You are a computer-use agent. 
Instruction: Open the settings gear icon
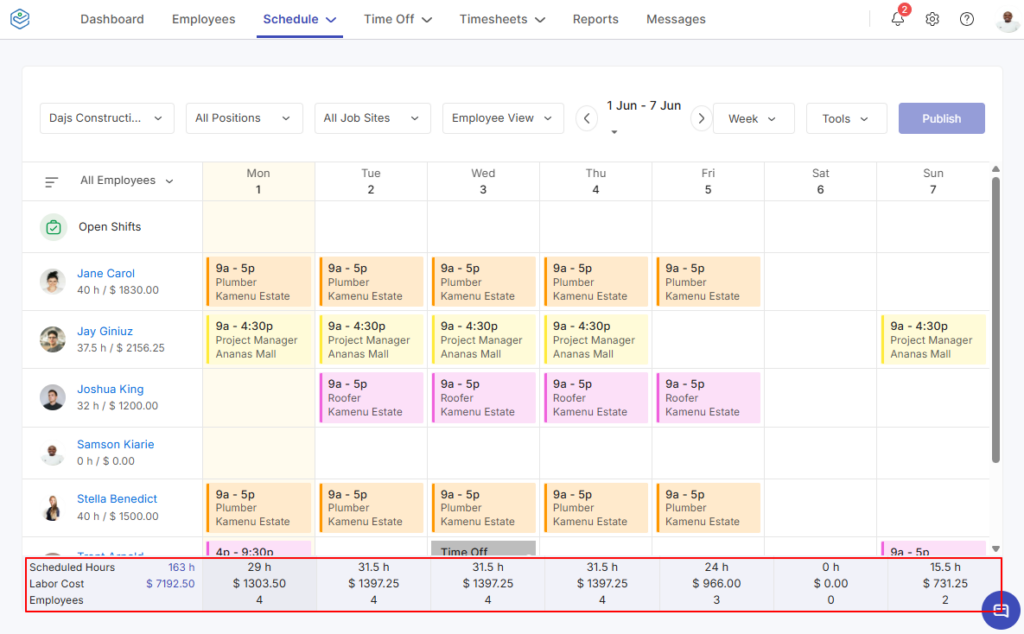[x=932, y=19]
